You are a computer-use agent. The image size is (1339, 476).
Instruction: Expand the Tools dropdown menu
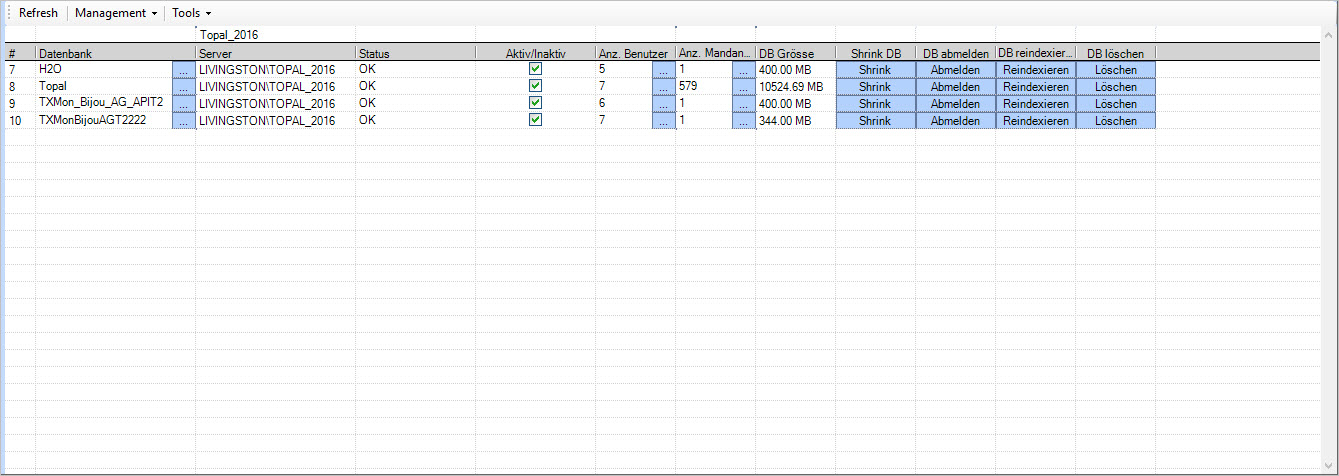pyautogui.click(x=191, y=13)
